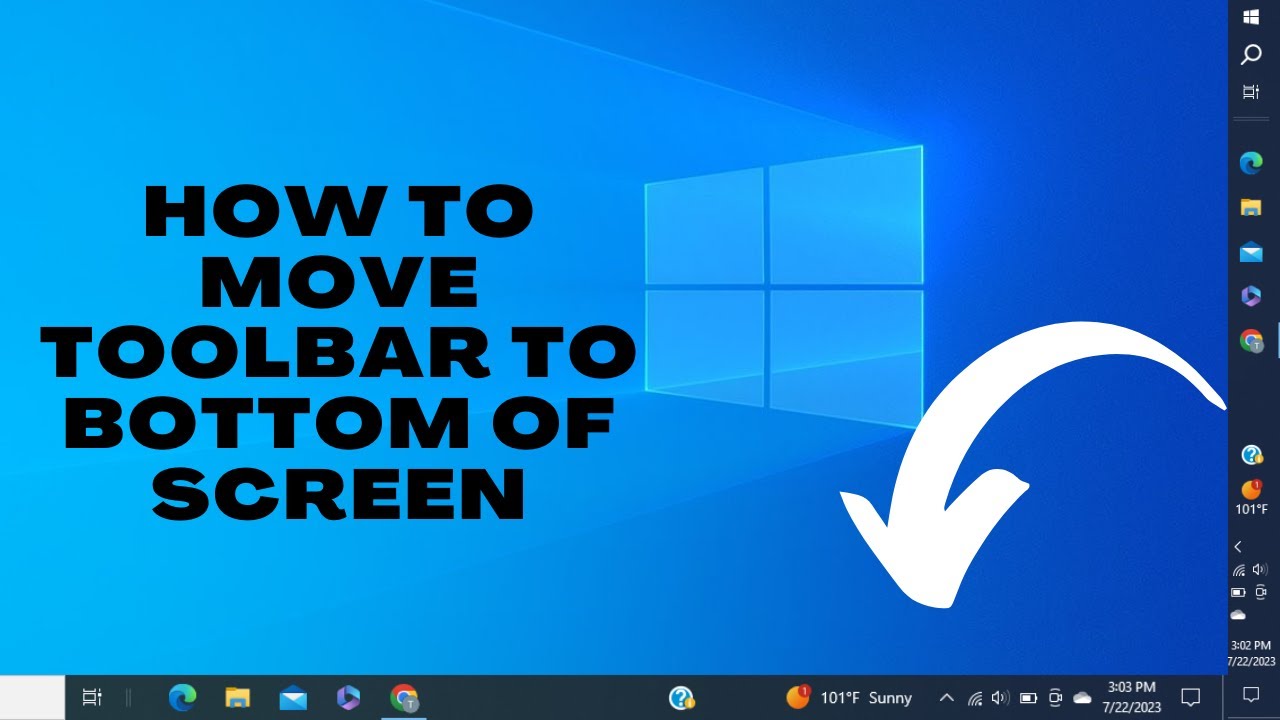
Task: Open the 101°F Sunny weather widget
Action: 850,697
